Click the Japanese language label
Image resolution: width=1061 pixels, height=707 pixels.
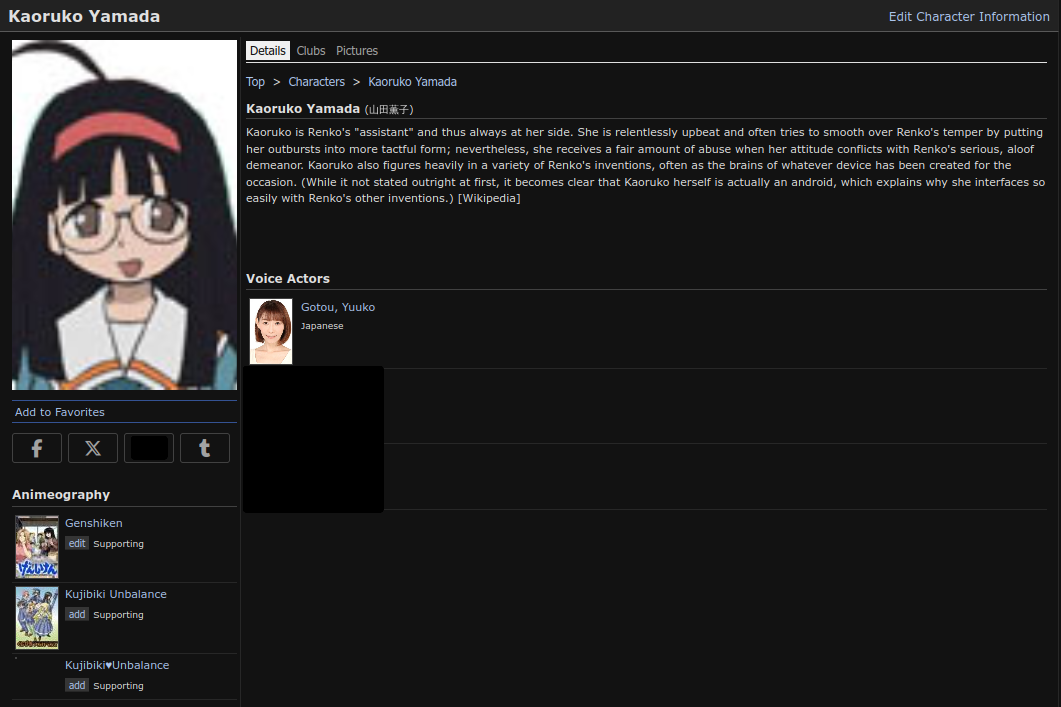(x=322, y=326)
